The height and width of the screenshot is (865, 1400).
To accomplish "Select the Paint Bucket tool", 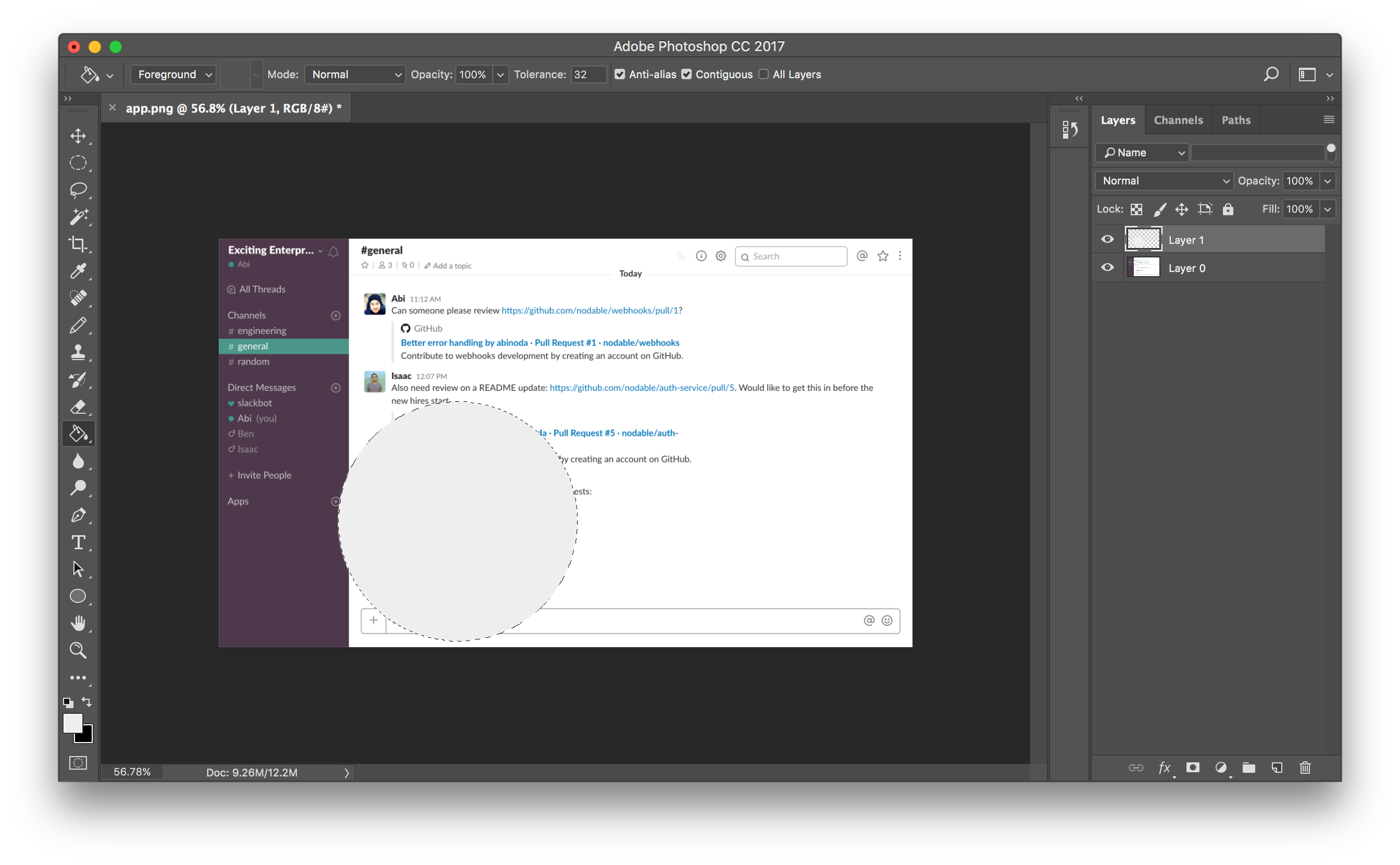I will (x=78, y=434).
